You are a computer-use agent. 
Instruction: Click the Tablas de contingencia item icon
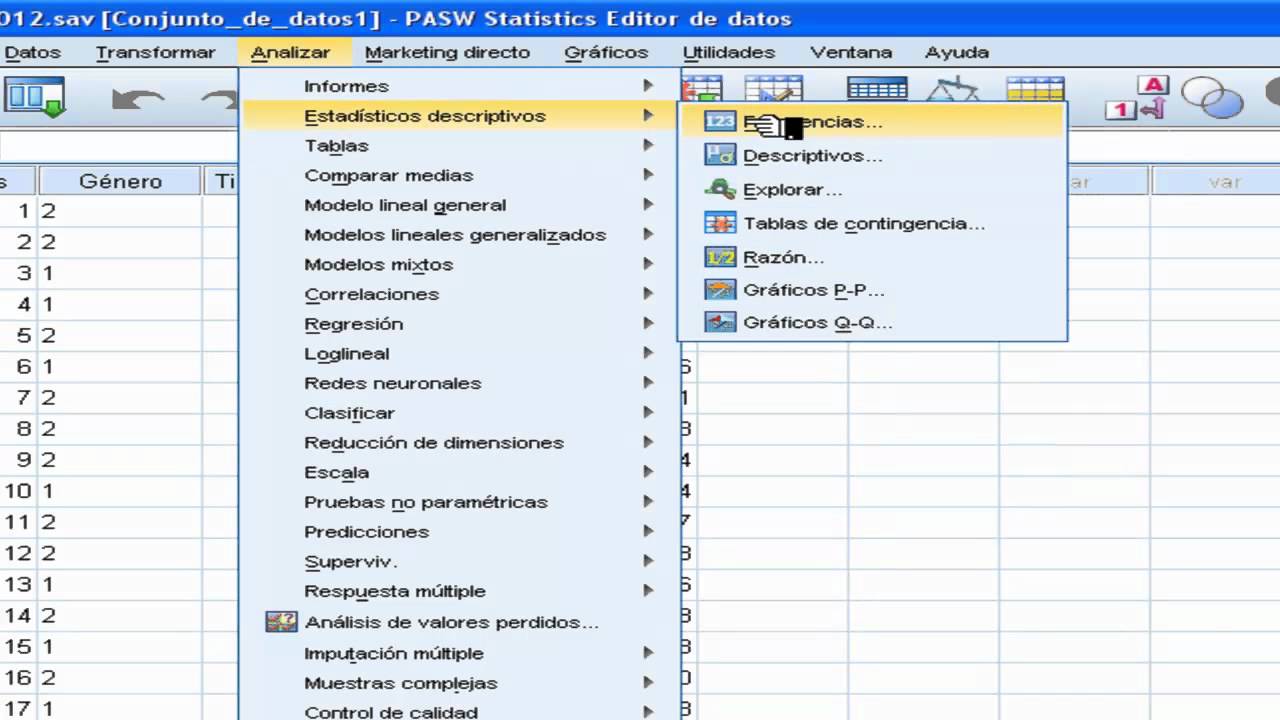(x=720, y=223)
